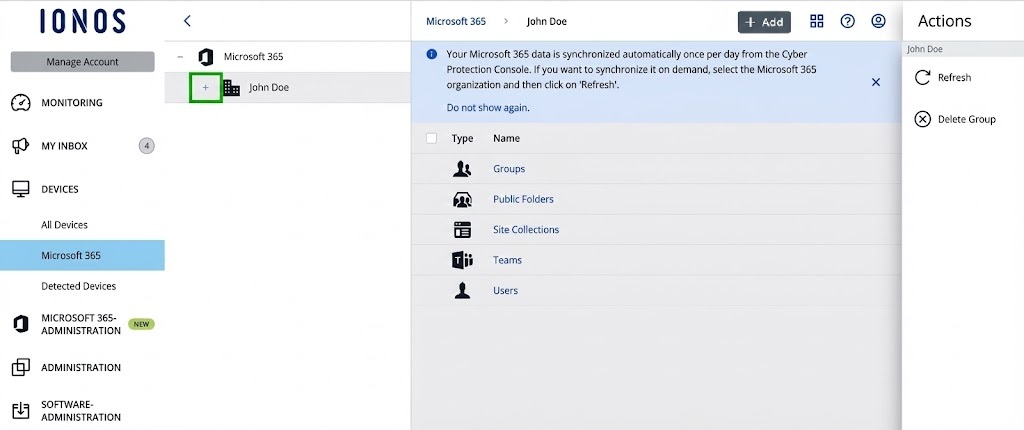Select Microsoft 365 in sidebar
This screenshot has height=430, width=1024.
tap(82, 256)
